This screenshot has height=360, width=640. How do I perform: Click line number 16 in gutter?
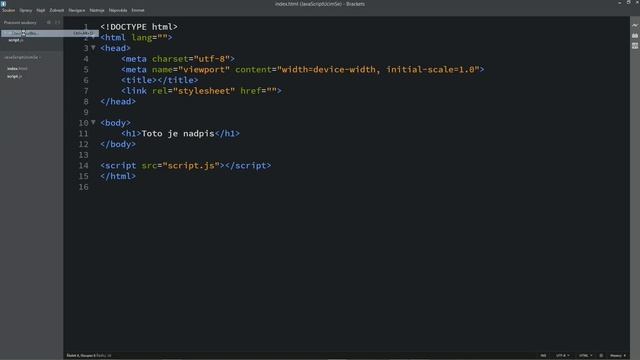pos(83,187)
